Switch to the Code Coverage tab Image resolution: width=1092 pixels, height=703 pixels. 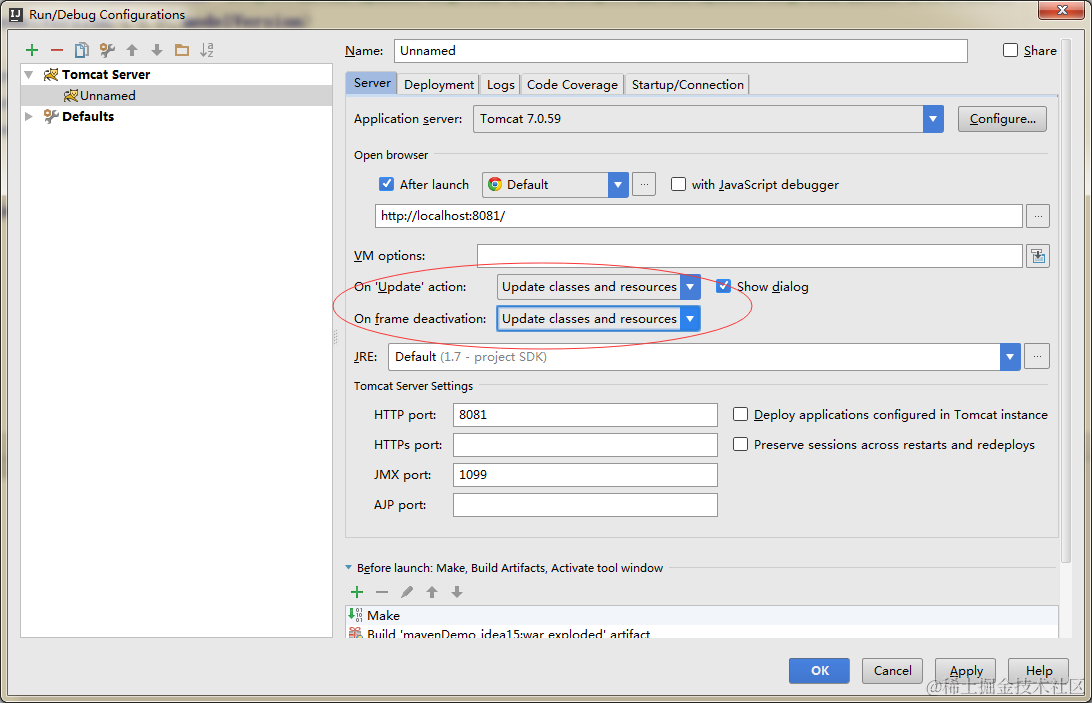(x=572, y=84)
